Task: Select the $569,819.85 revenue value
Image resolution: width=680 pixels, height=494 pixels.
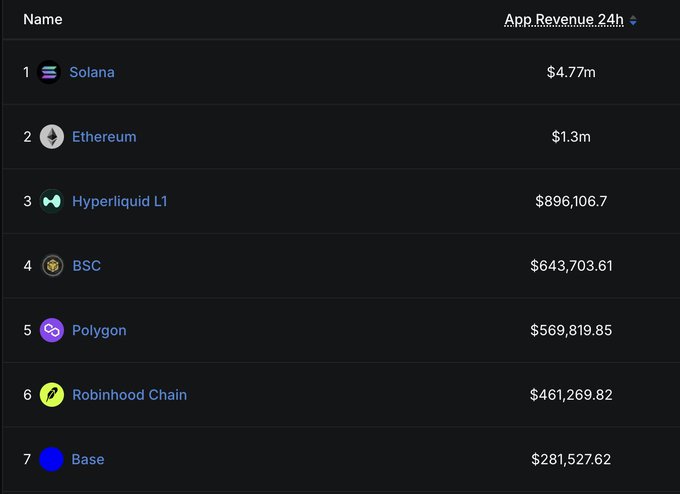Action: (571, 330)
